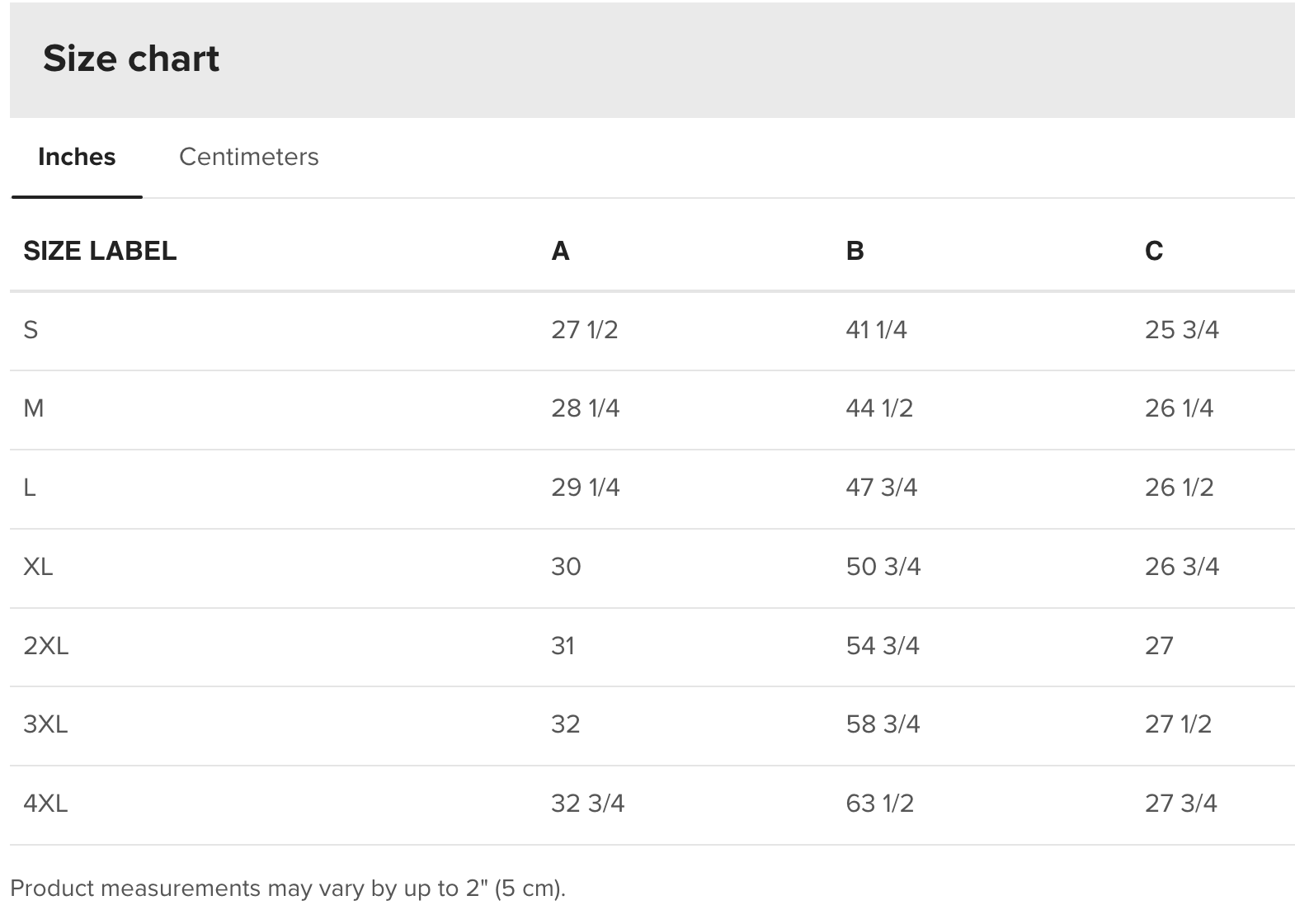Click the 26 3/4 value for size XL
Image resolution: width=1295 pixels, height=924 pixels.
point(1182,567)
